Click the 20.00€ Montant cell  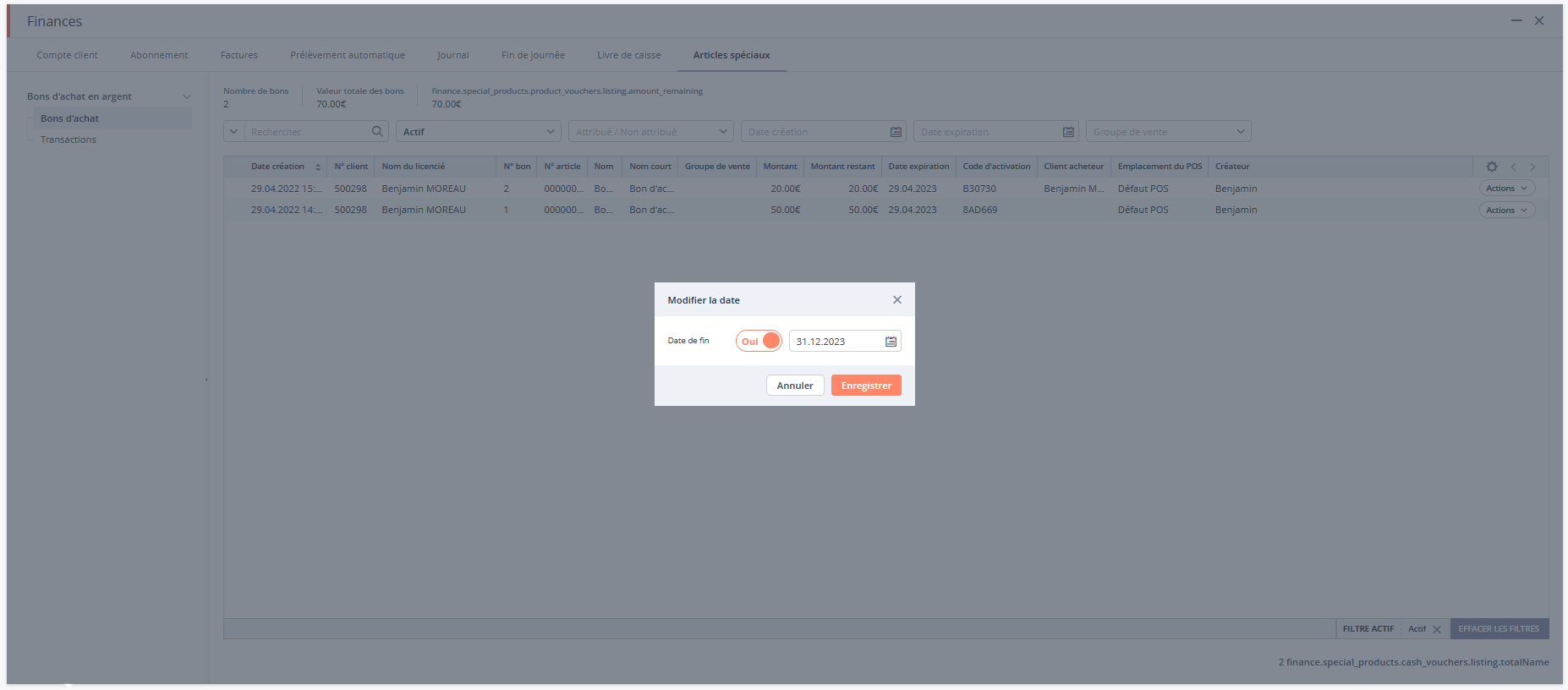click(785, 189)
